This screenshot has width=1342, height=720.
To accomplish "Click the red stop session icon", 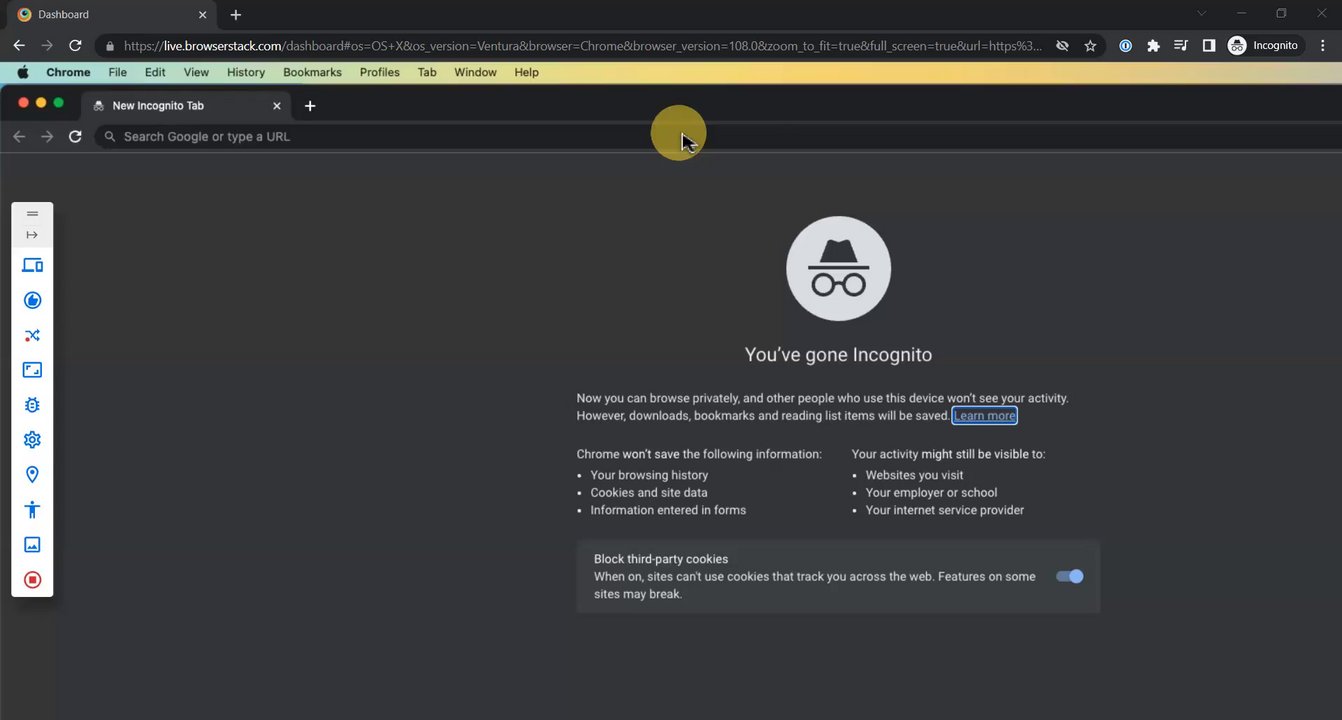I will pos(32,580).
